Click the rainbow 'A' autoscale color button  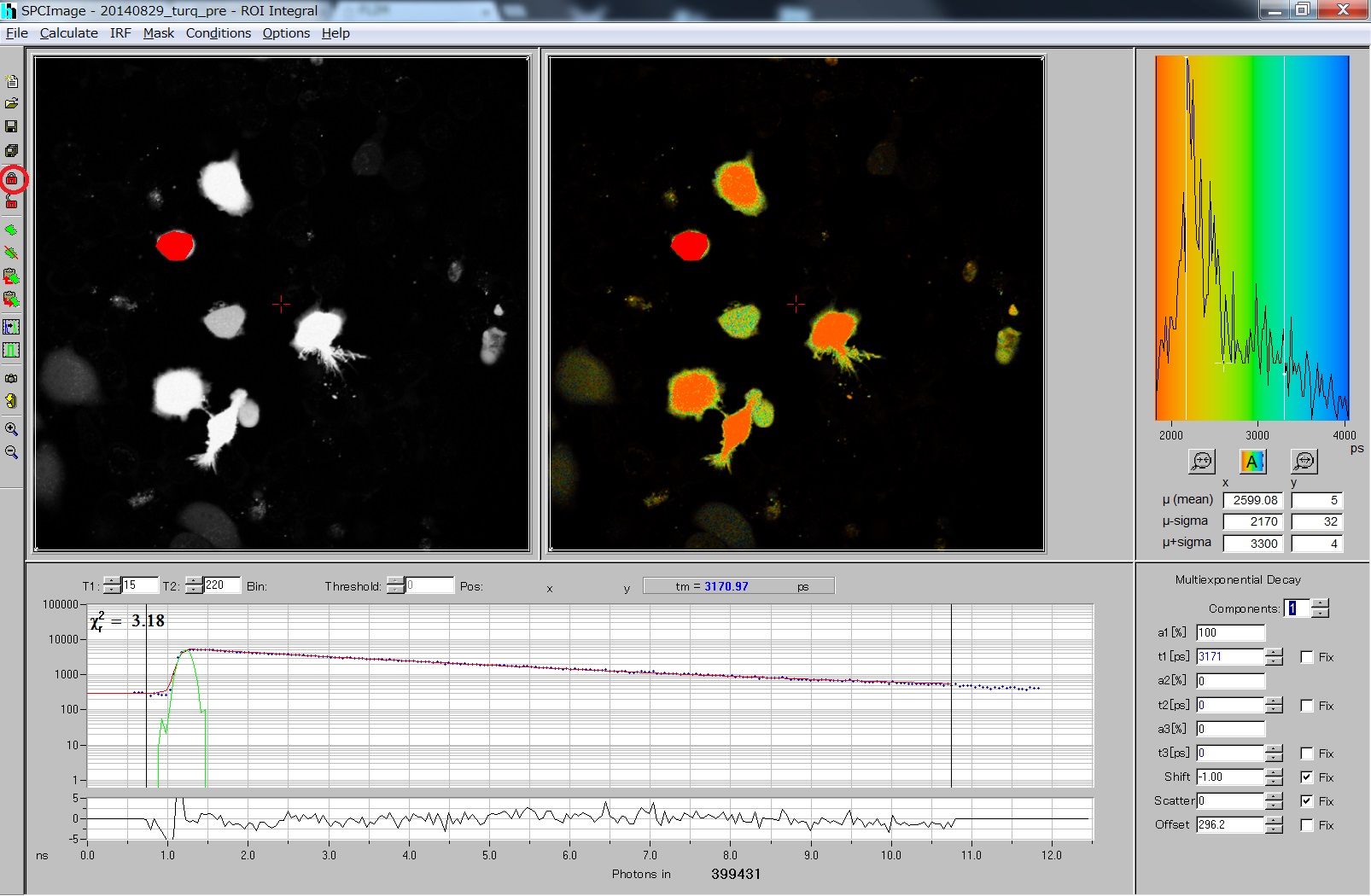[1253, 462]
